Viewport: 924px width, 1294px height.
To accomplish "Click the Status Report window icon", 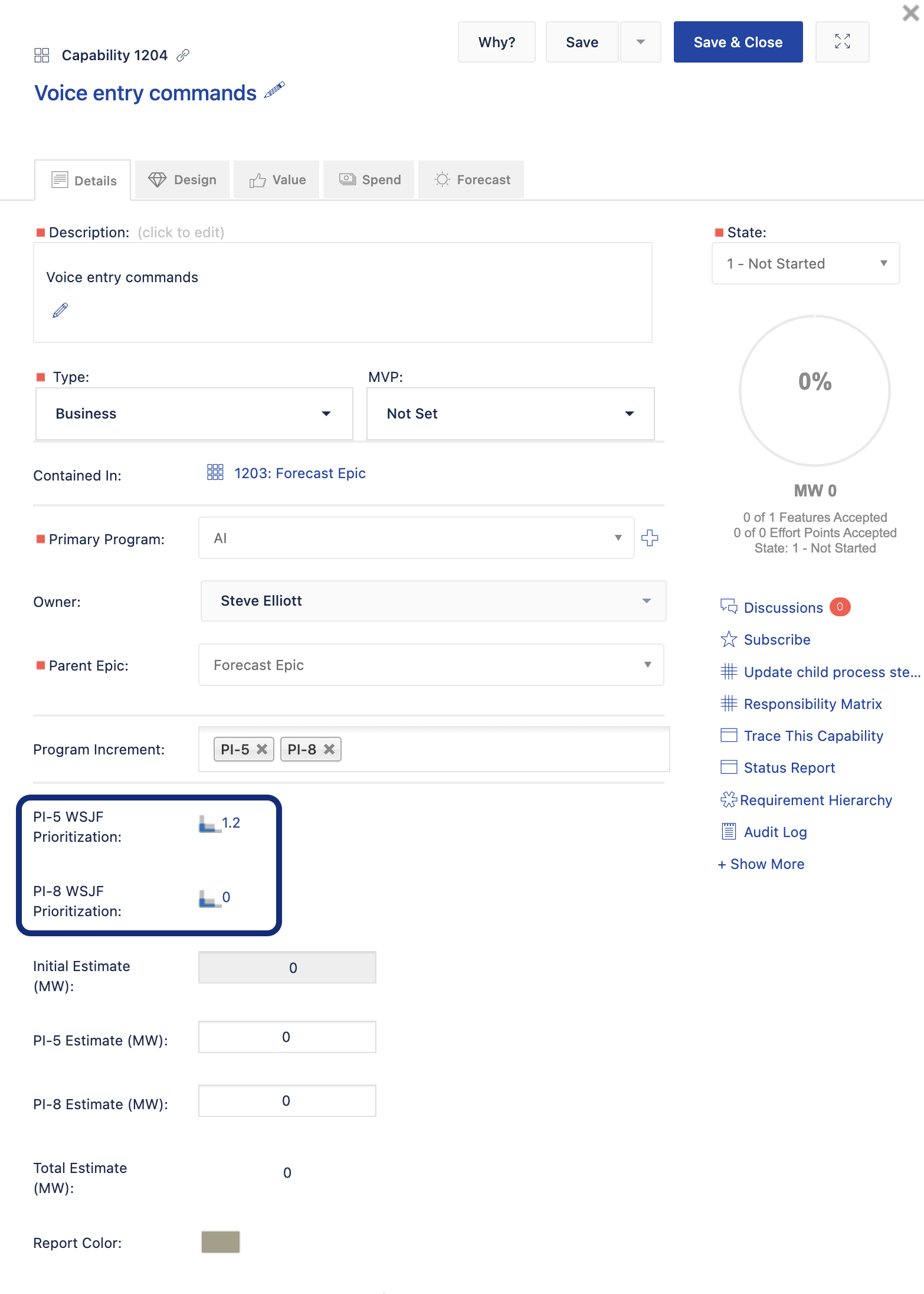I will (729, 767).
